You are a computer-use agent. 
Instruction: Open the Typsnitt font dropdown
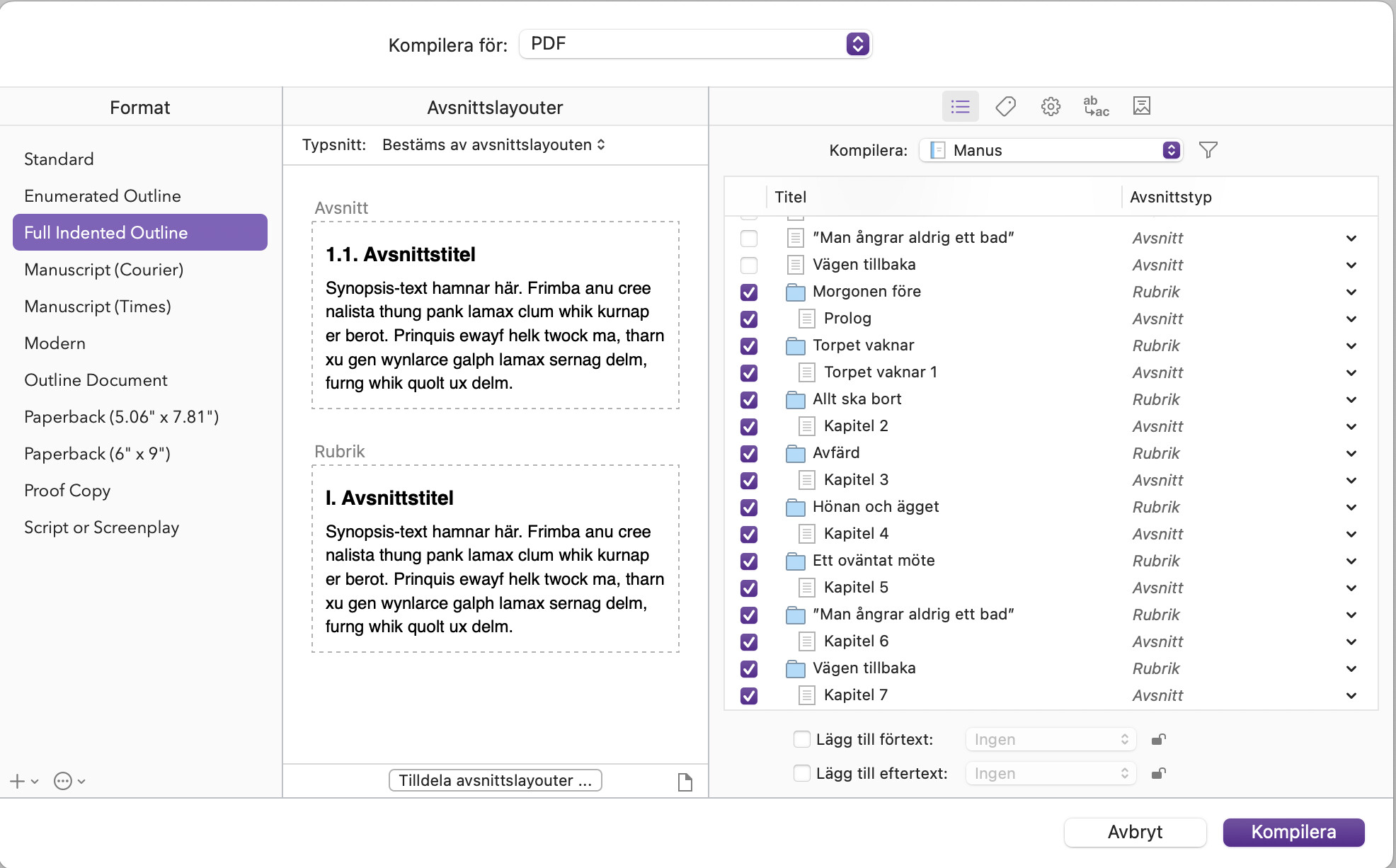pyautogui.click(x=493, y=144)
